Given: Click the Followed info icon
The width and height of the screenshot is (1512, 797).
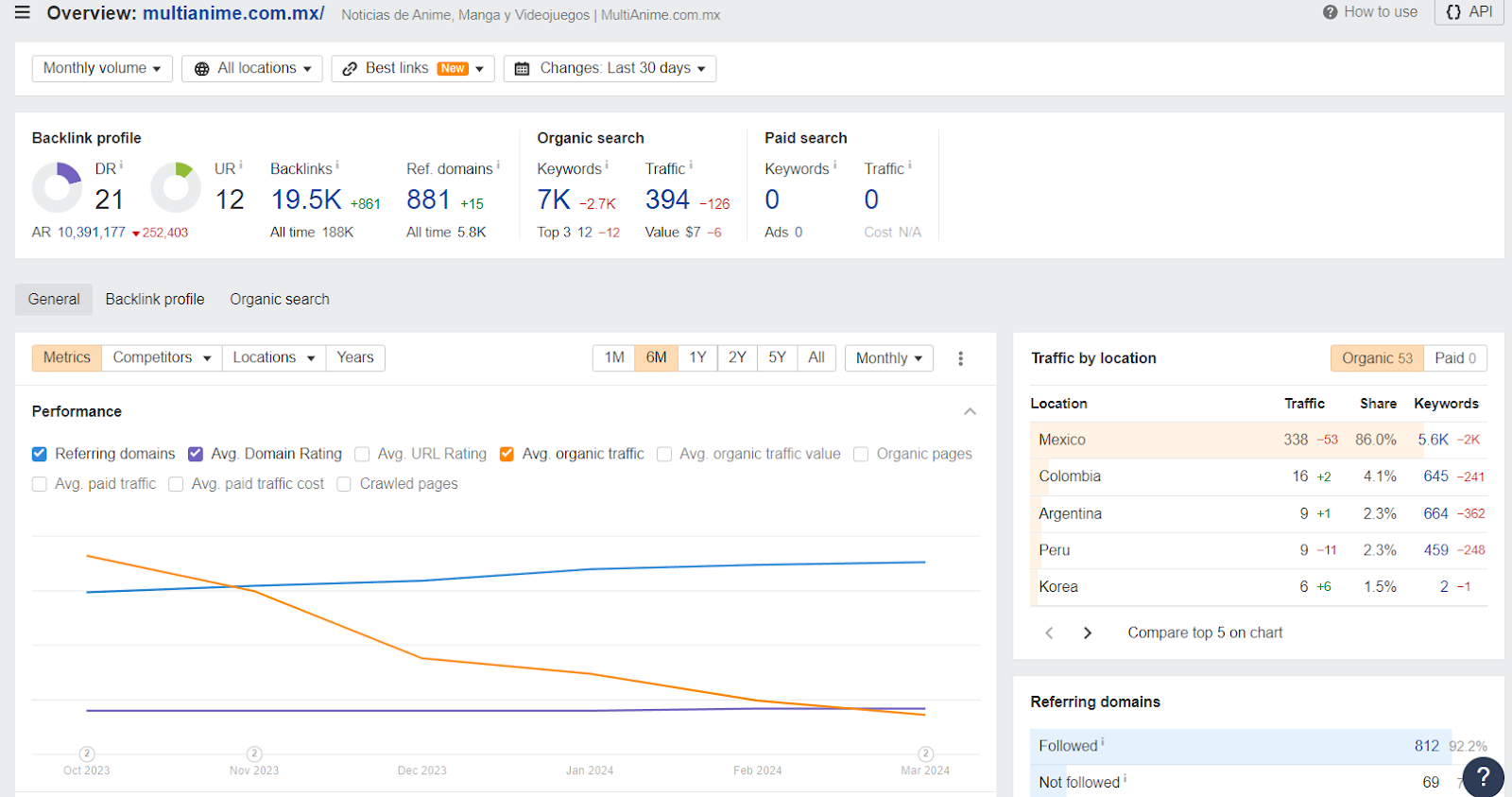Looking at the screenshot, I should [x=1103, y=742].
